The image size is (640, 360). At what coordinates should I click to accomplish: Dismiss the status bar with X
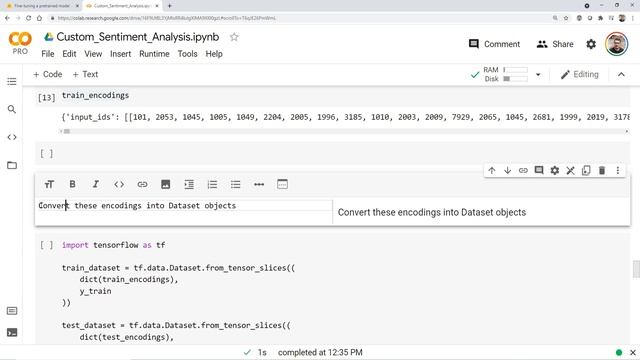point(633,353)
